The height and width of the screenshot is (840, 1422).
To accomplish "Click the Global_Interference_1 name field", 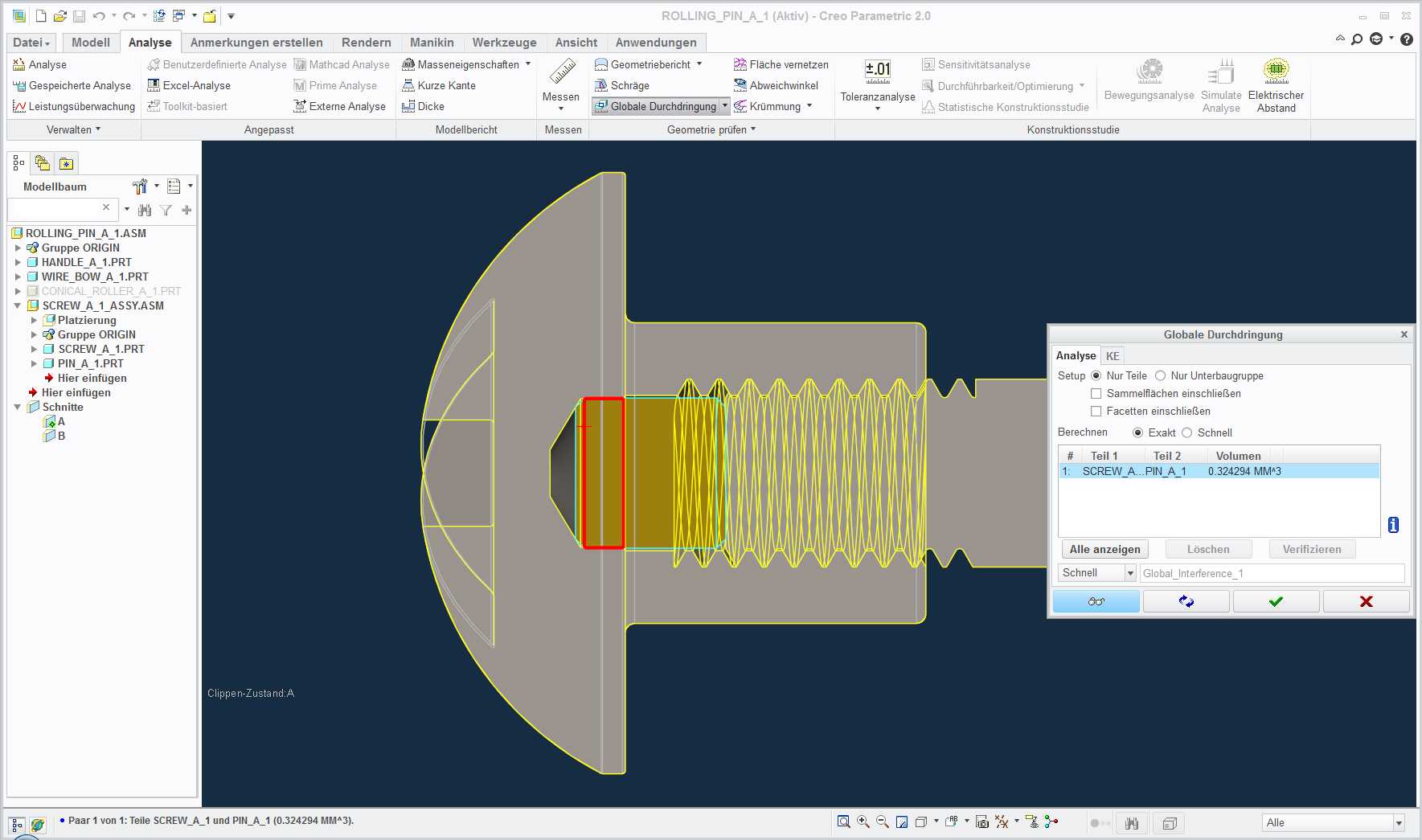I will pos(1272,573).
